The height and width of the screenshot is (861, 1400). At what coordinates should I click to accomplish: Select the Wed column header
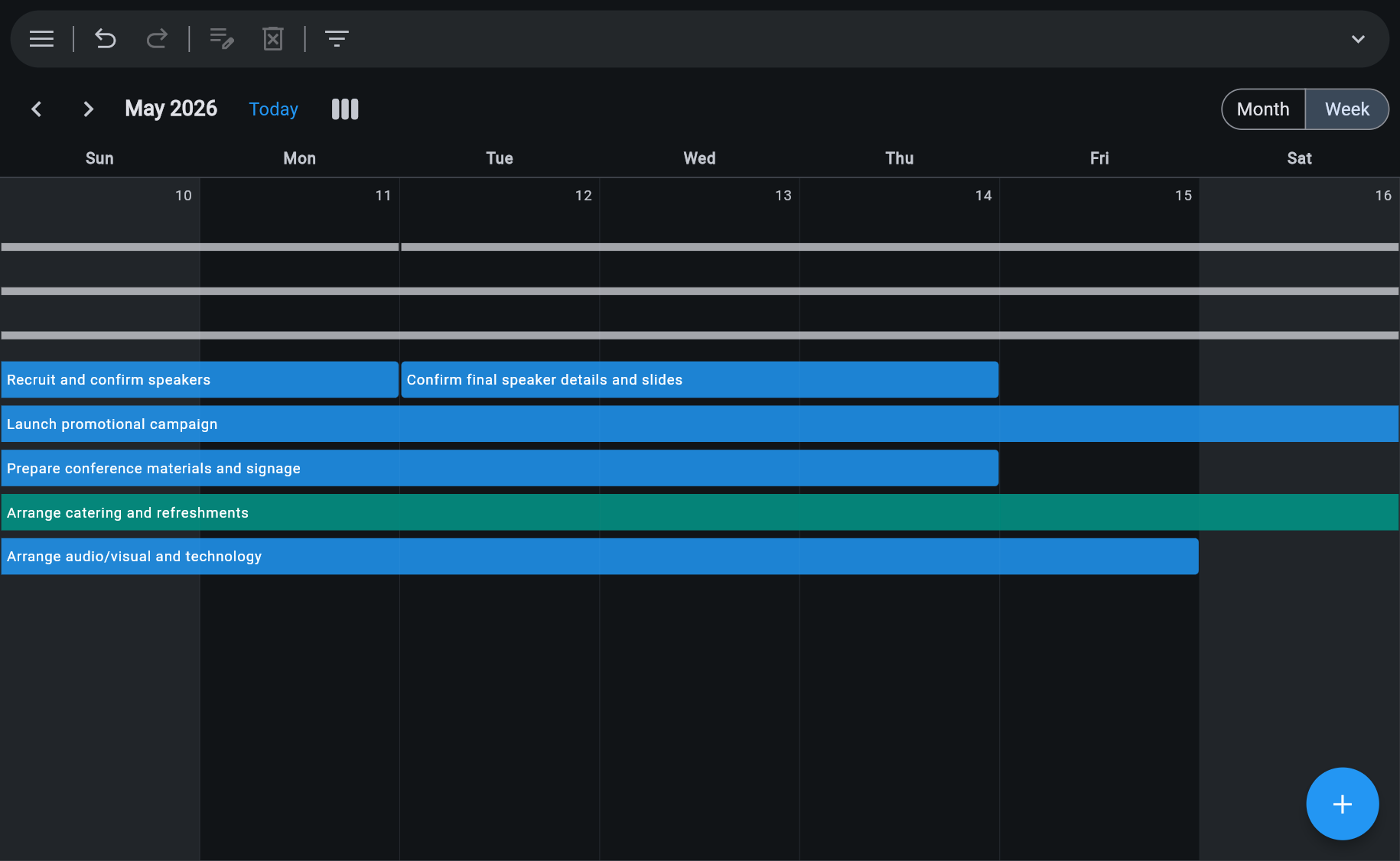(698, 158)
